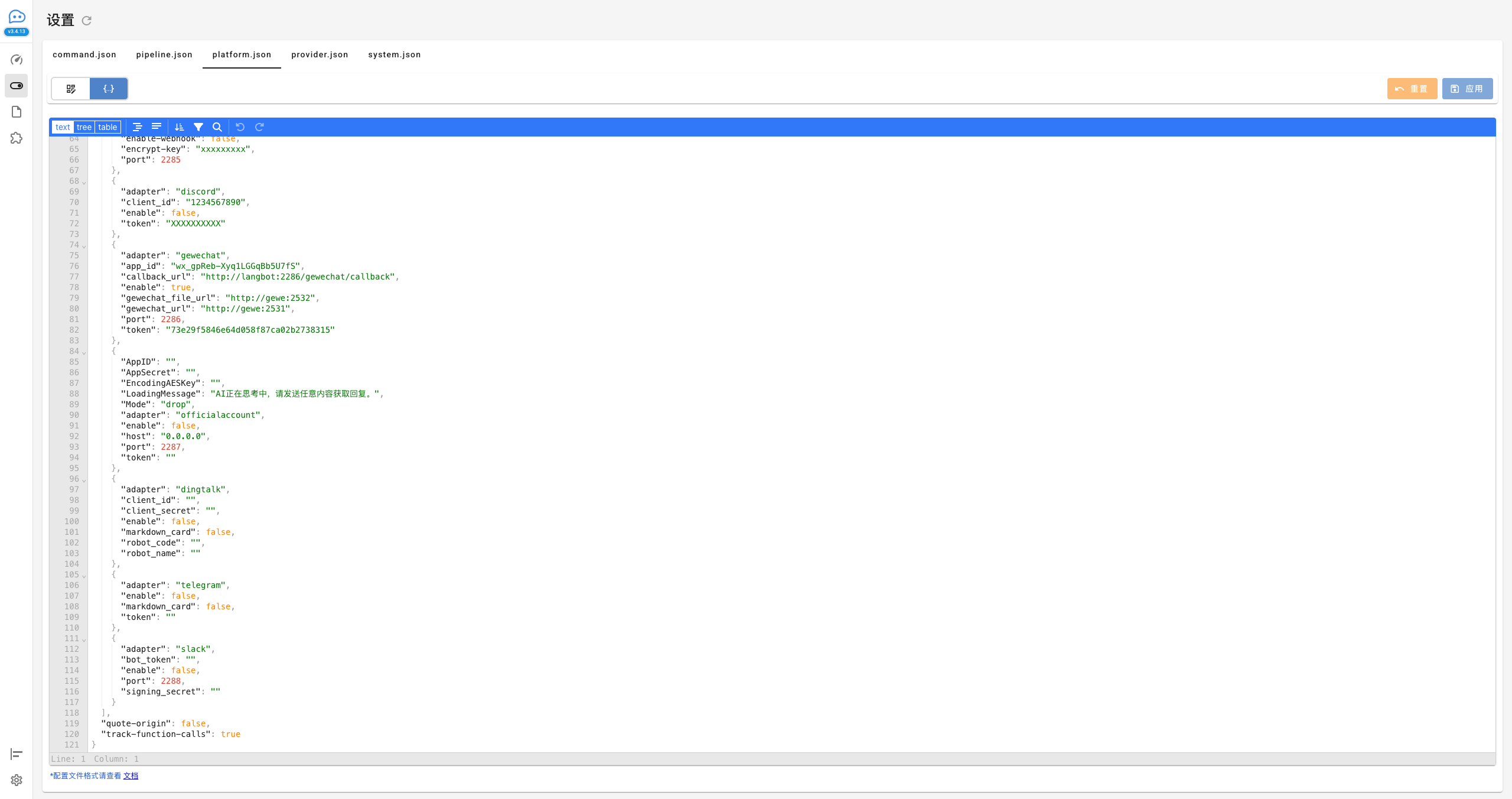Click the refresh icon beside 设置 title
Image resolution: width=1512 pixels, height=799 pixels.
click(x=87, y=21)
